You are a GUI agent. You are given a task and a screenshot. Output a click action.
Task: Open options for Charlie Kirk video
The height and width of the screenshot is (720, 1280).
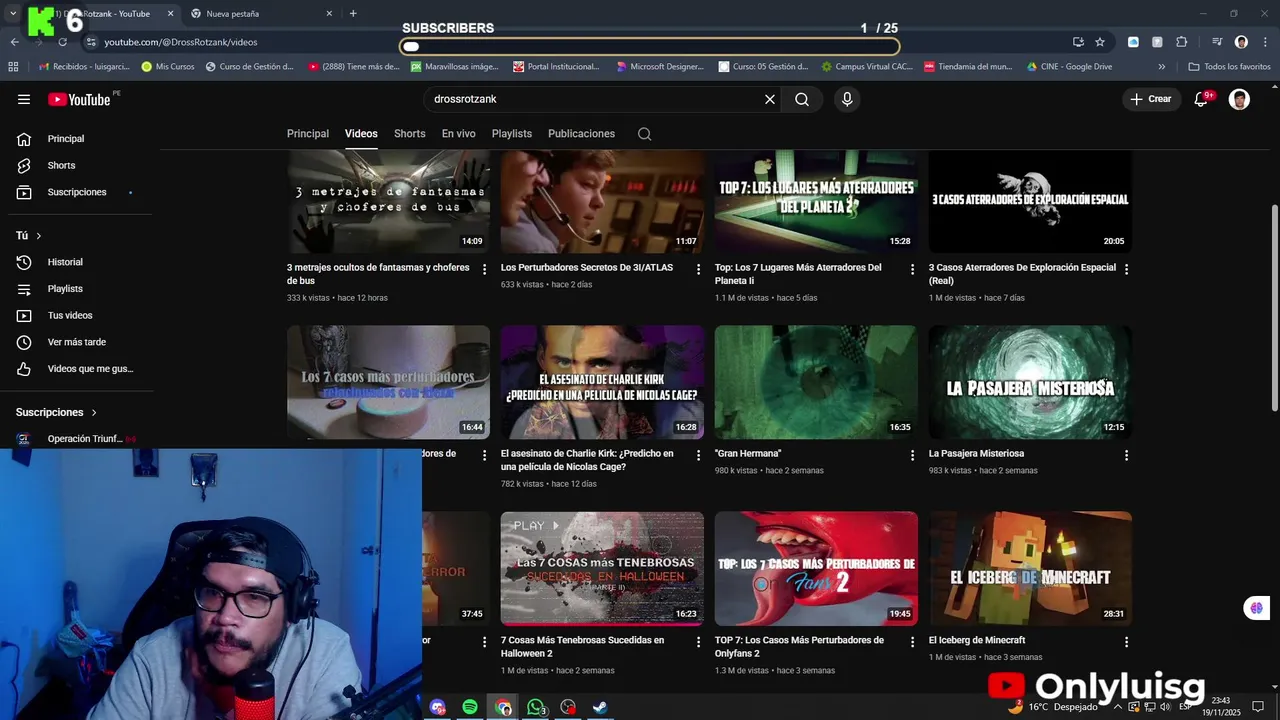tap(698, 455)
